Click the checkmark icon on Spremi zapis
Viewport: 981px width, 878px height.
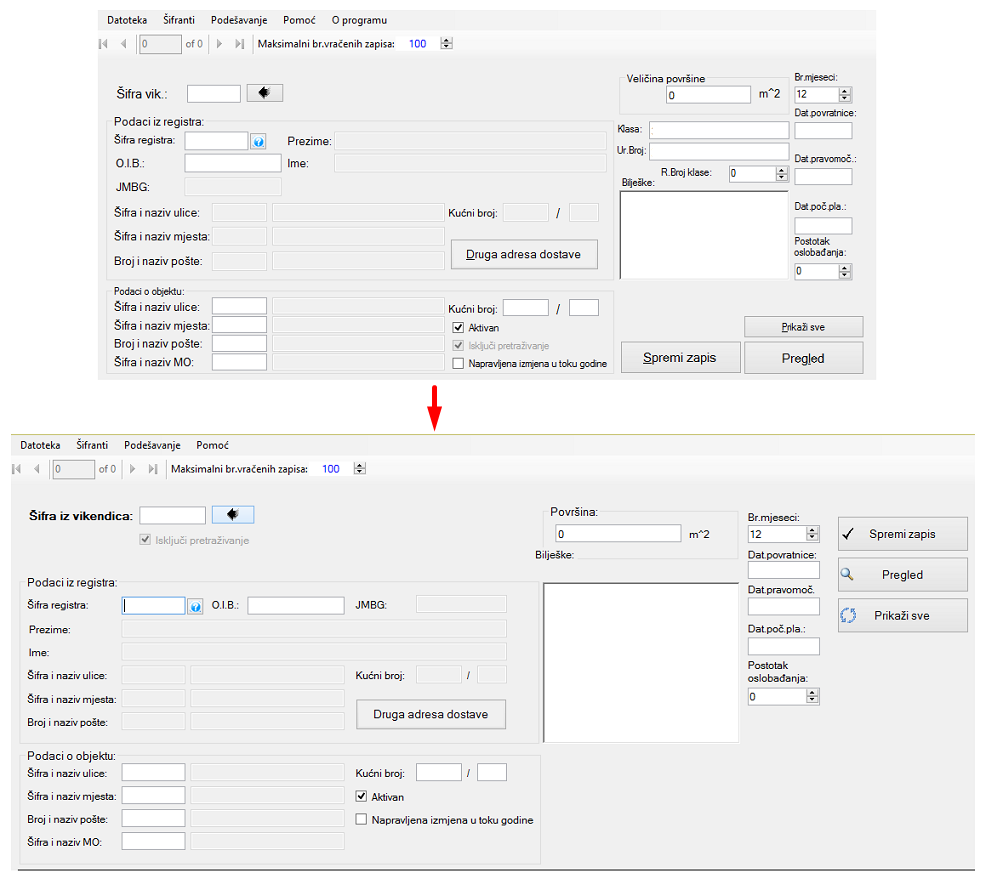847,534
